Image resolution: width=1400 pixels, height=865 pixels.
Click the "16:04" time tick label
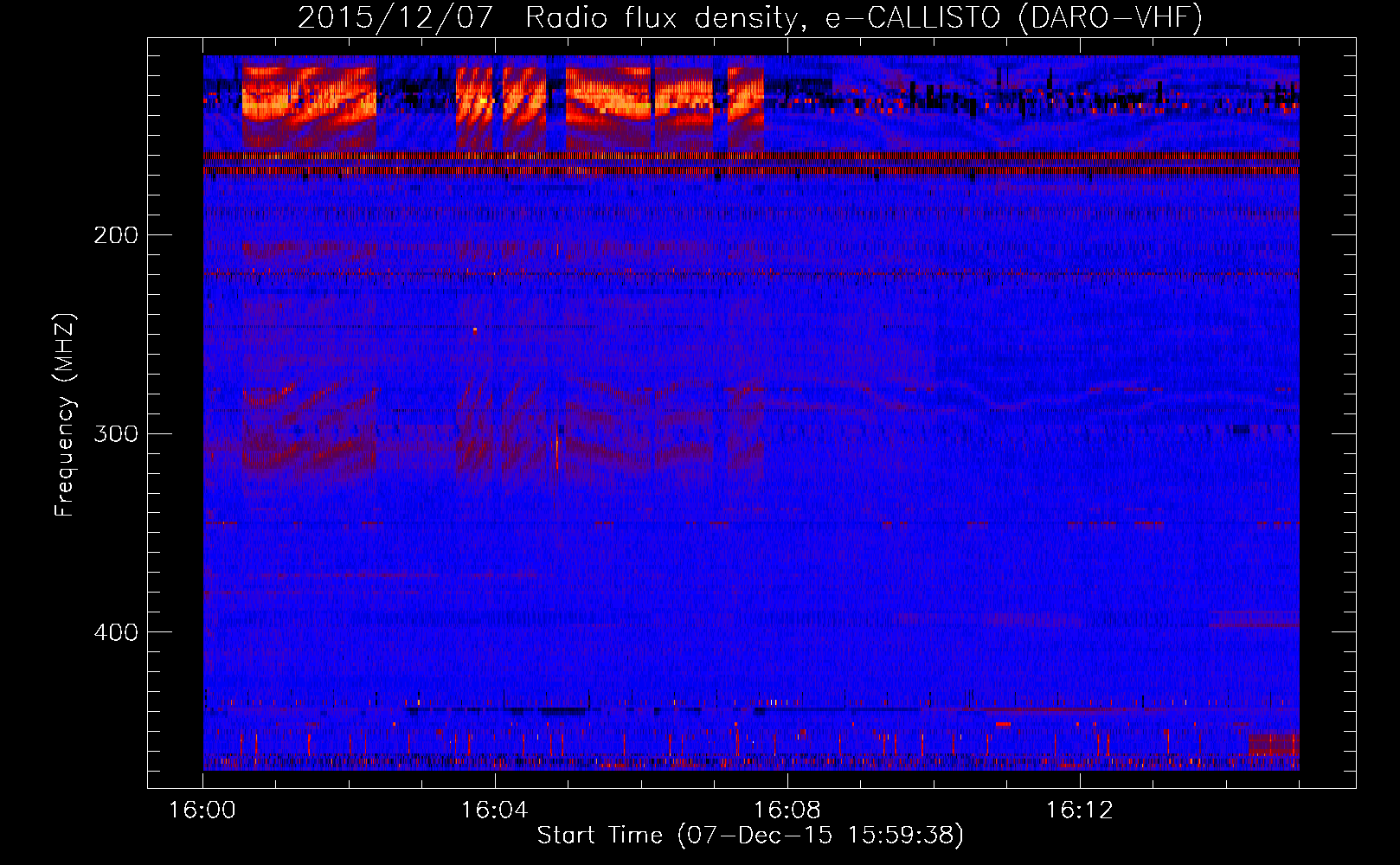tap(495, 810)
